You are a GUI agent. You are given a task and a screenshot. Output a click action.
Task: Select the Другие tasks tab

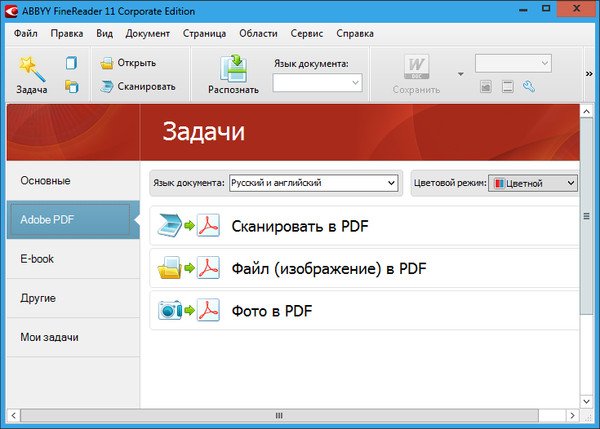pos(73,298)
